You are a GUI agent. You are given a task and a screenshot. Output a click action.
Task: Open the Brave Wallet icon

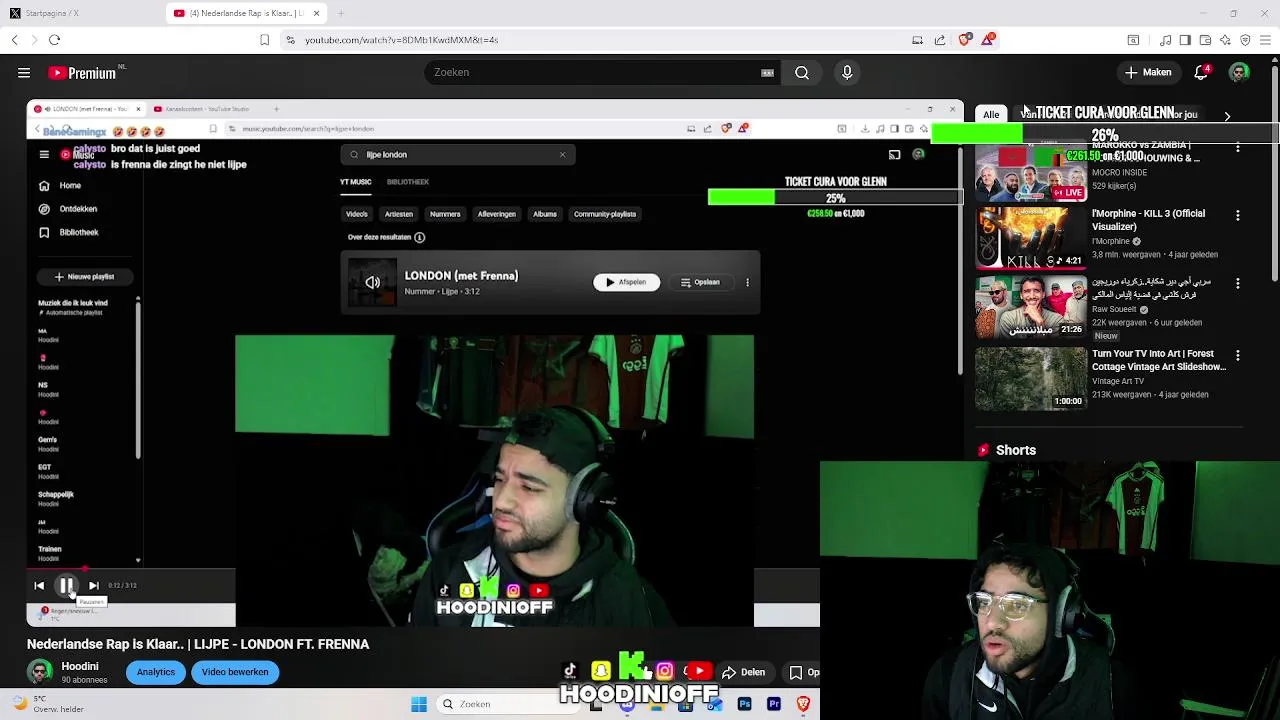click(x=1205, y=40)
